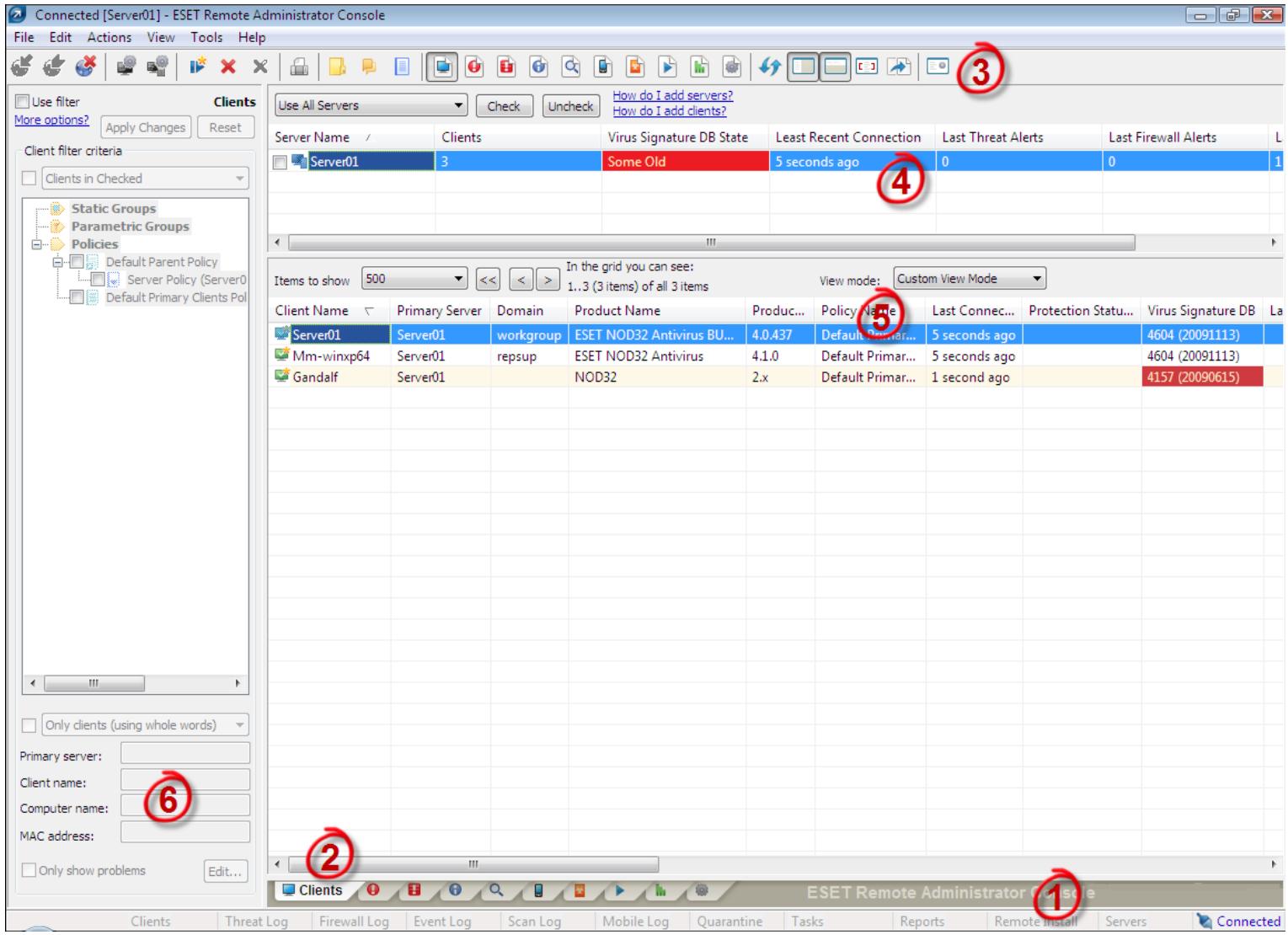Click the Check button
Screen dimensions: 1288x935
(504, 106)
